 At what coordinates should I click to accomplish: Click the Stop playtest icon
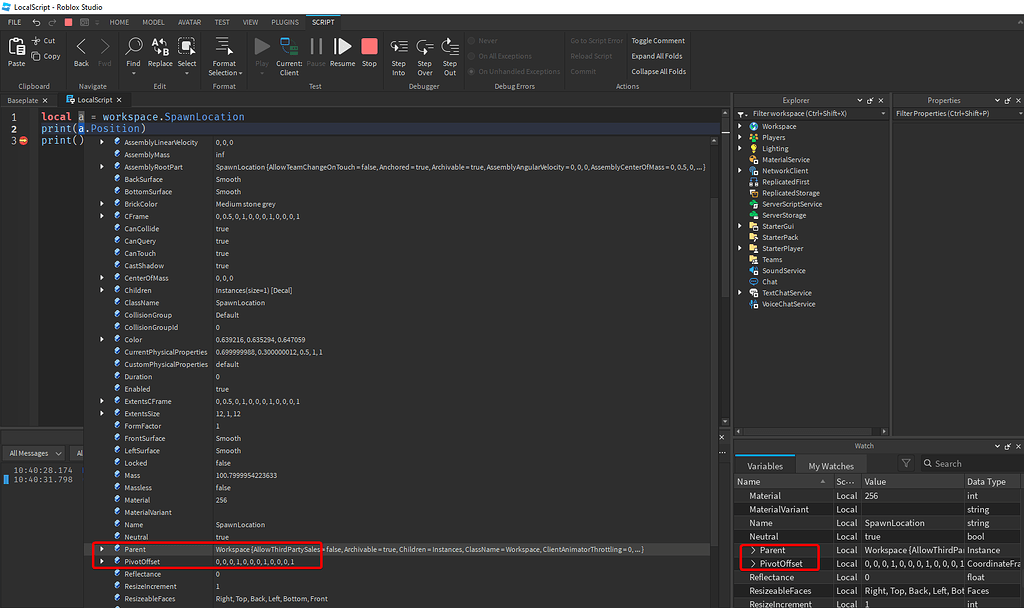[x=369, y=45]
